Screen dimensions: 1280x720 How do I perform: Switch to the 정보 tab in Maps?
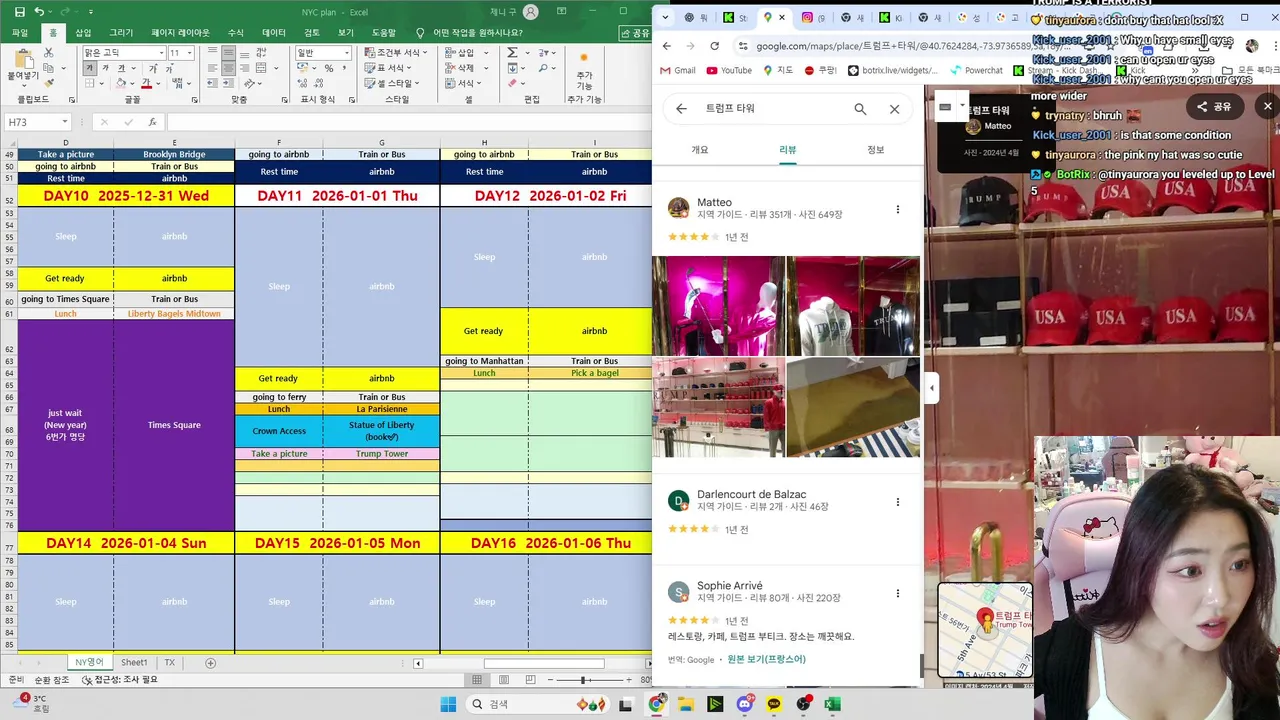[x=875, y=150]
